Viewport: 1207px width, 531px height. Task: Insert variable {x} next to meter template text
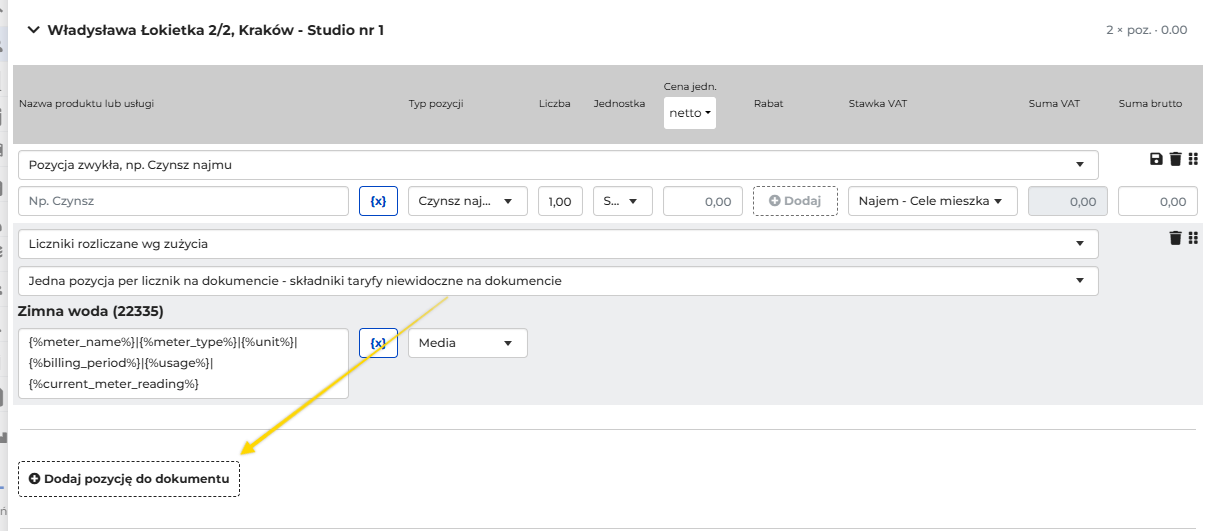tap(378, 342)
